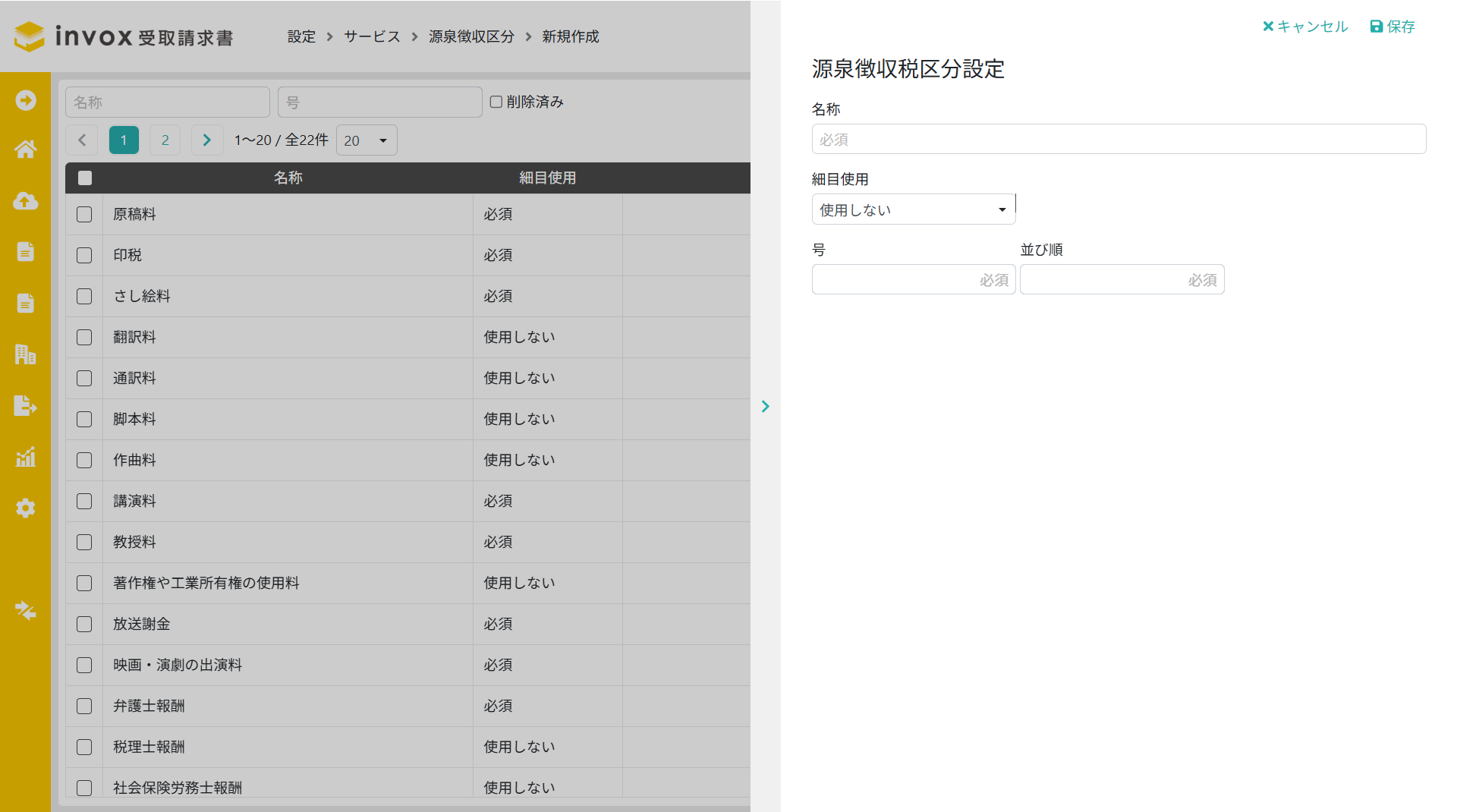Click the 保存 button
Image resolution: width=1457 pixels, height=812 pixels.
(1392, 27)
